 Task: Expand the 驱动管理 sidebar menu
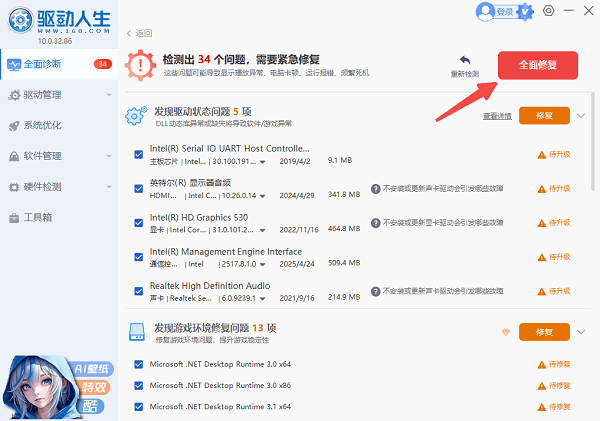[x=58, y=95]
